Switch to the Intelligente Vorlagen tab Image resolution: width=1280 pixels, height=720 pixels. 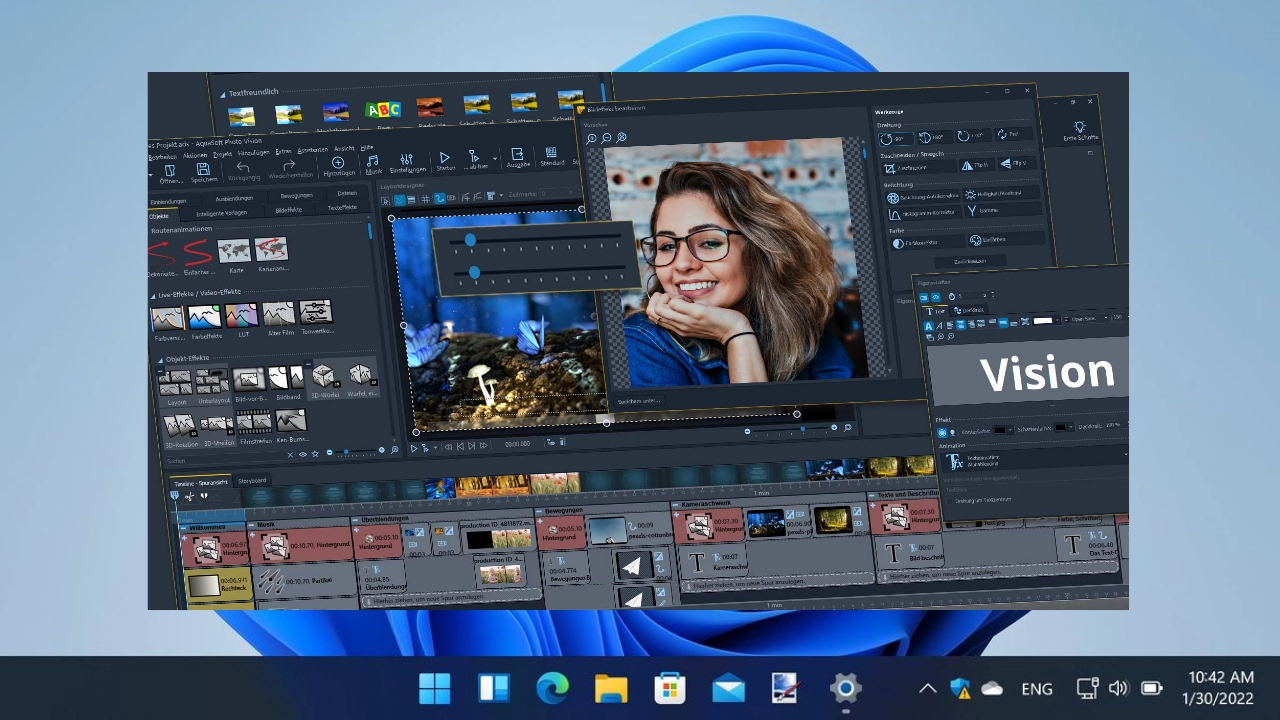point(222,214)
